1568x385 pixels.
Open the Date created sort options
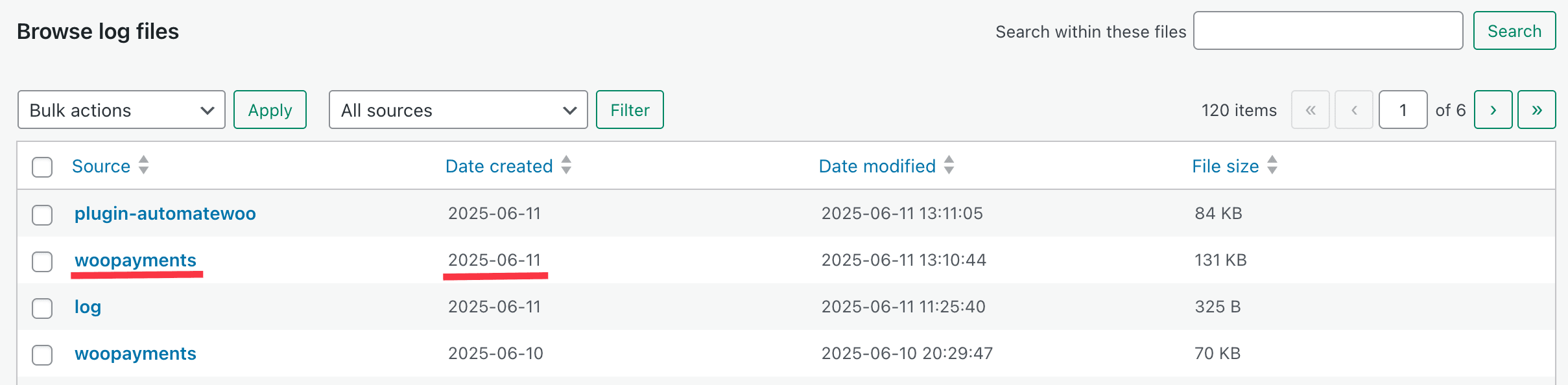click(x=565, y=166)
